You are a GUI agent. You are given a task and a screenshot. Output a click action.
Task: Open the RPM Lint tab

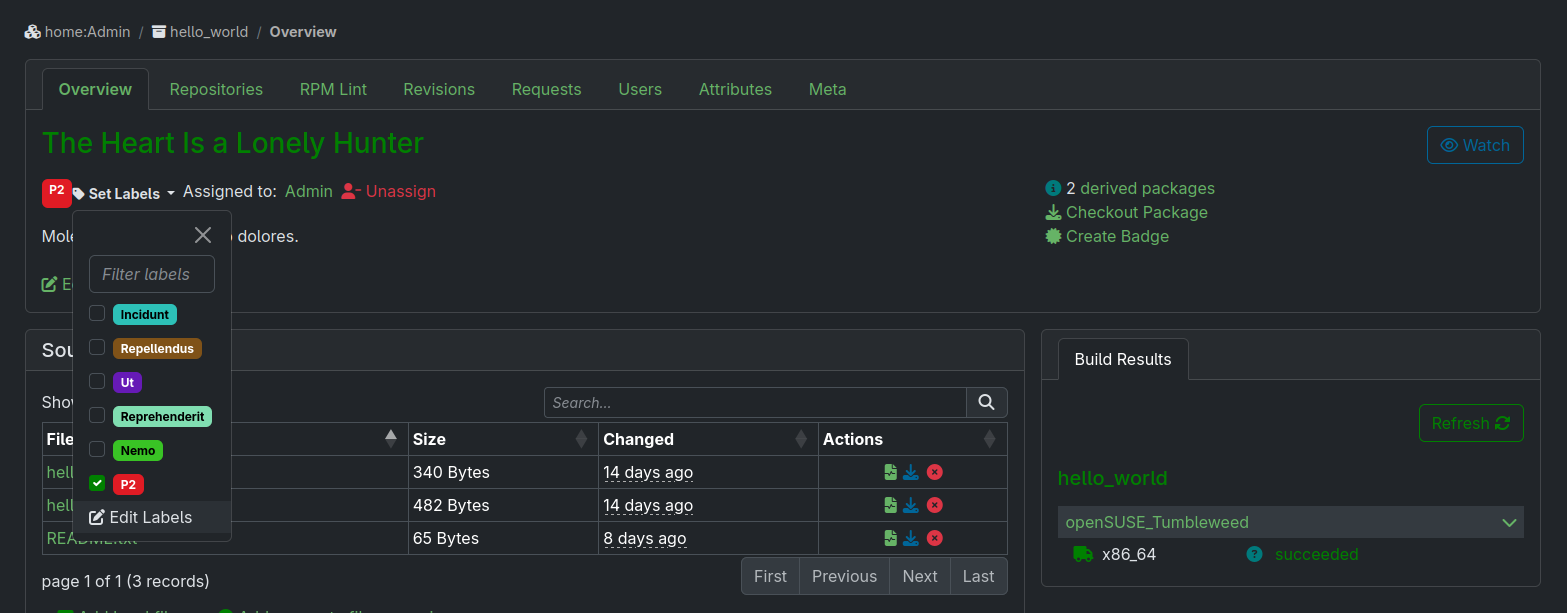click(x=333, y=89)
